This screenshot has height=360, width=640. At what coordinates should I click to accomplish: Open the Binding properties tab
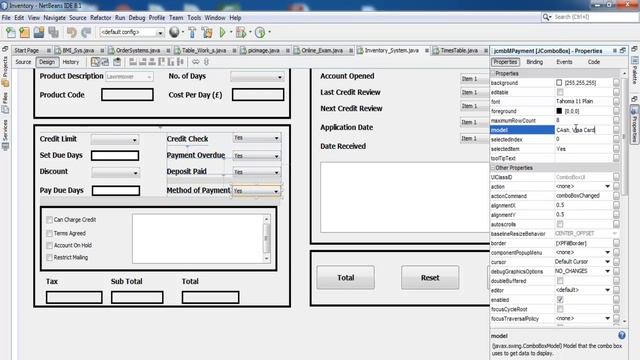[534, 62]
